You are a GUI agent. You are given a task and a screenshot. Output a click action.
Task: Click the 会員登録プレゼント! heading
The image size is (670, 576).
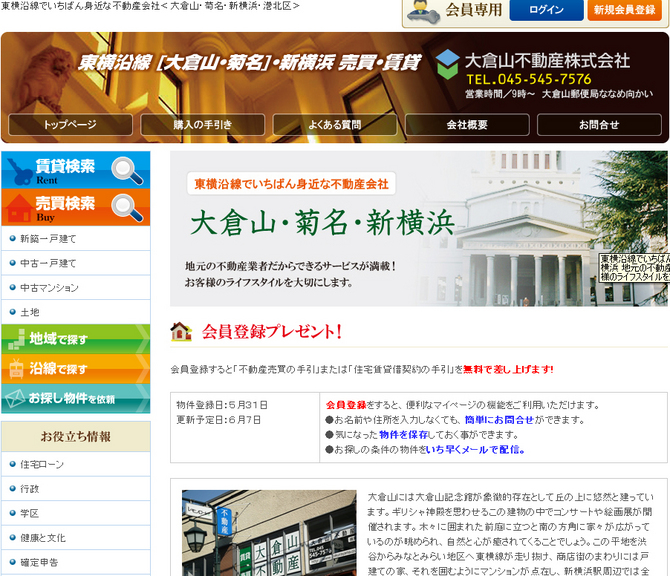[x=271, y=332]
